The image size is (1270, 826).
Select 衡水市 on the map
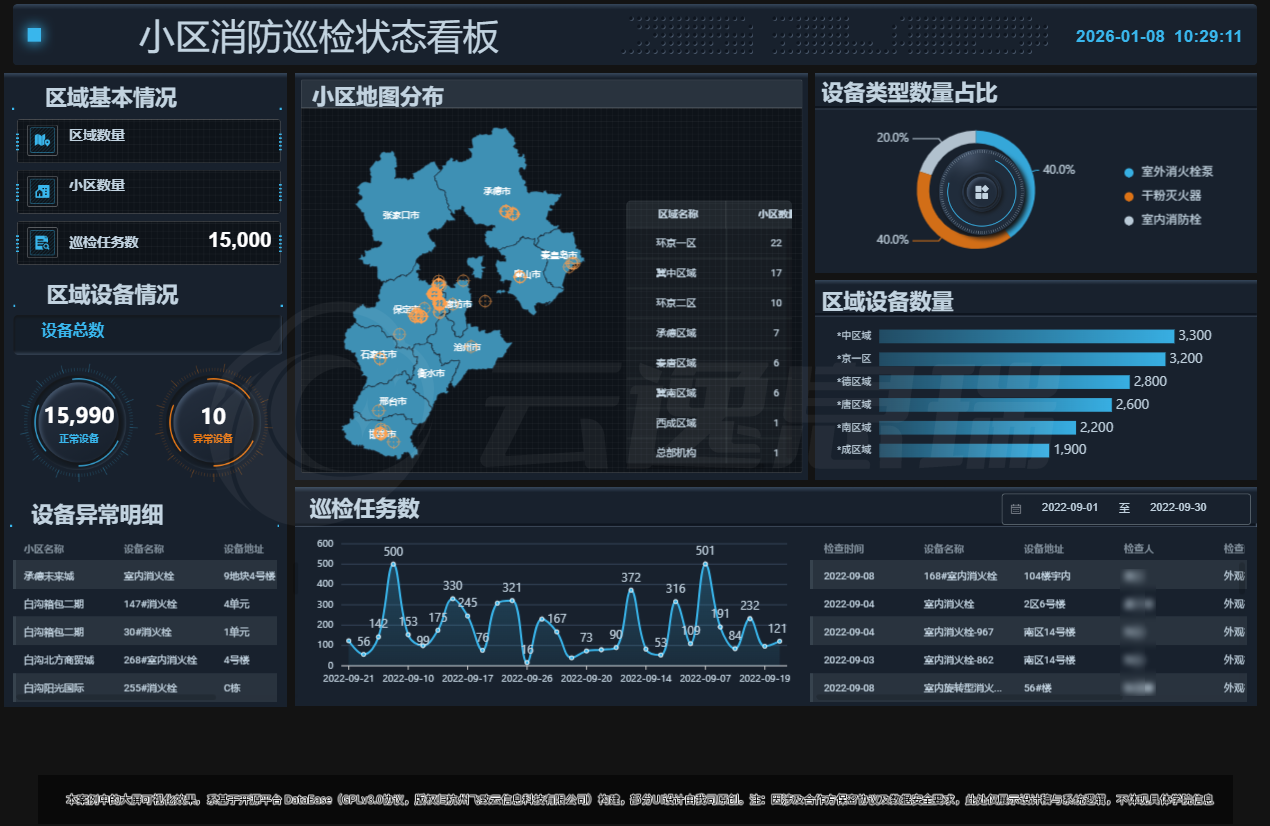click(x=430, y=373)
